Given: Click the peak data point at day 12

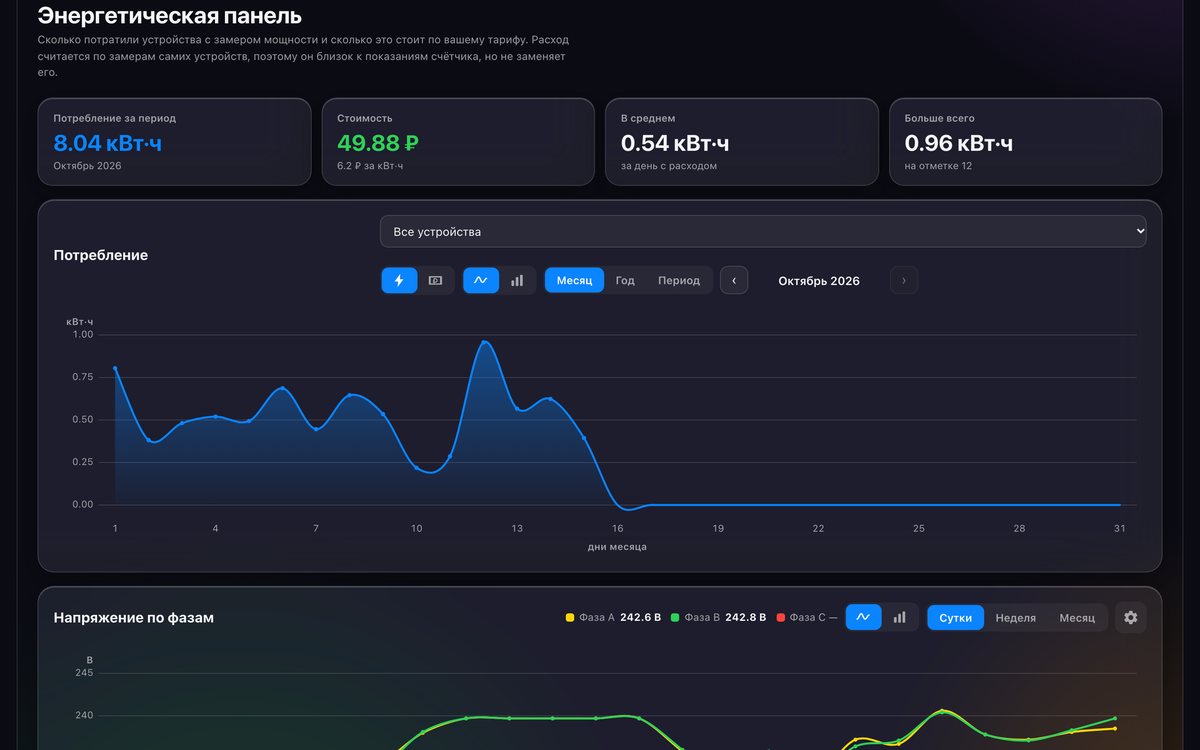Looking at the screenshot, I should coord(484,342).
